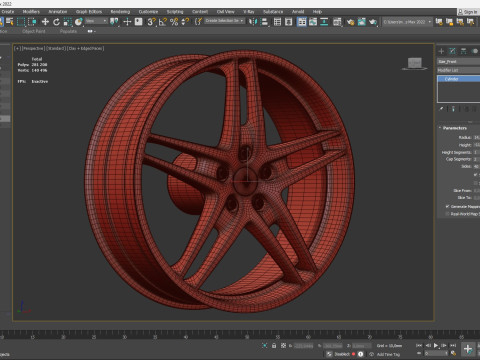Activate the Select and Move tool
The image size is (480, 360).
click(45, 22)
